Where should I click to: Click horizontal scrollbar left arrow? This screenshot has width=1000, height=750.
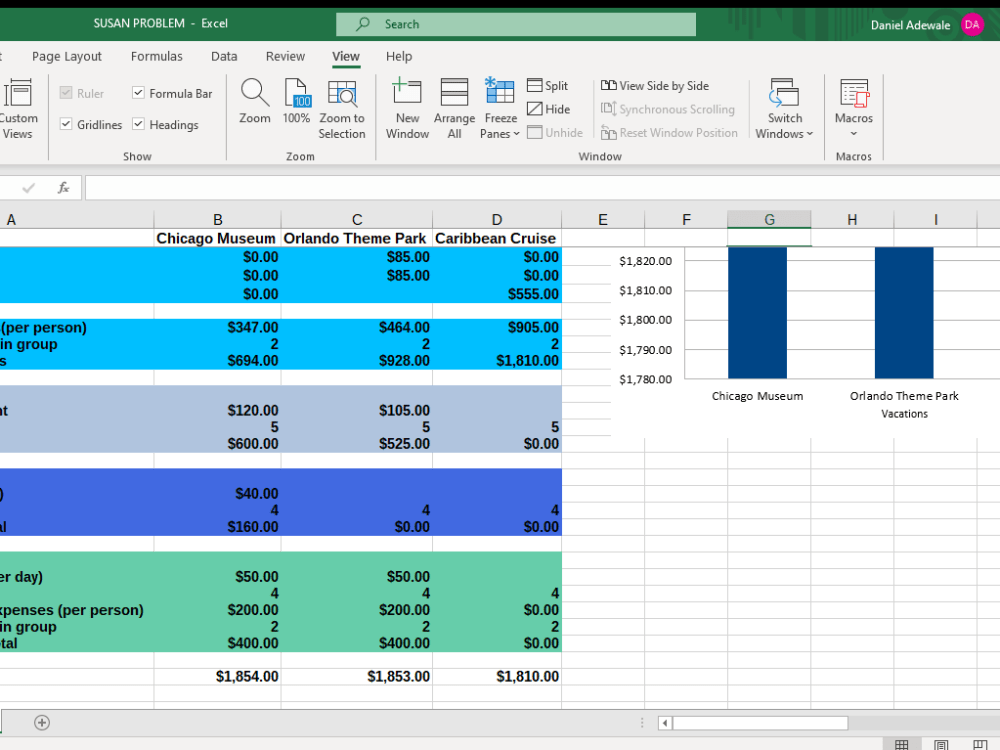pos(665,723)
